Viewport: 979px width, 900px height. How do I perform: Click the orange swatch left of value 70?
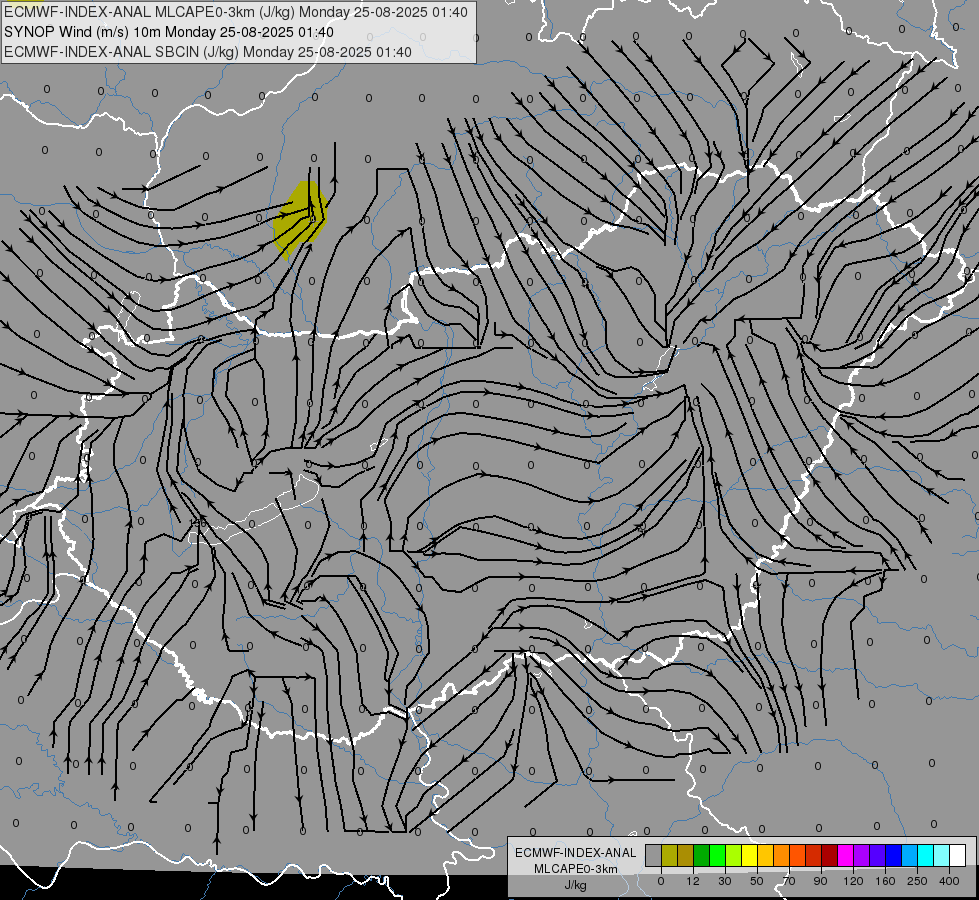click(782, 855)
